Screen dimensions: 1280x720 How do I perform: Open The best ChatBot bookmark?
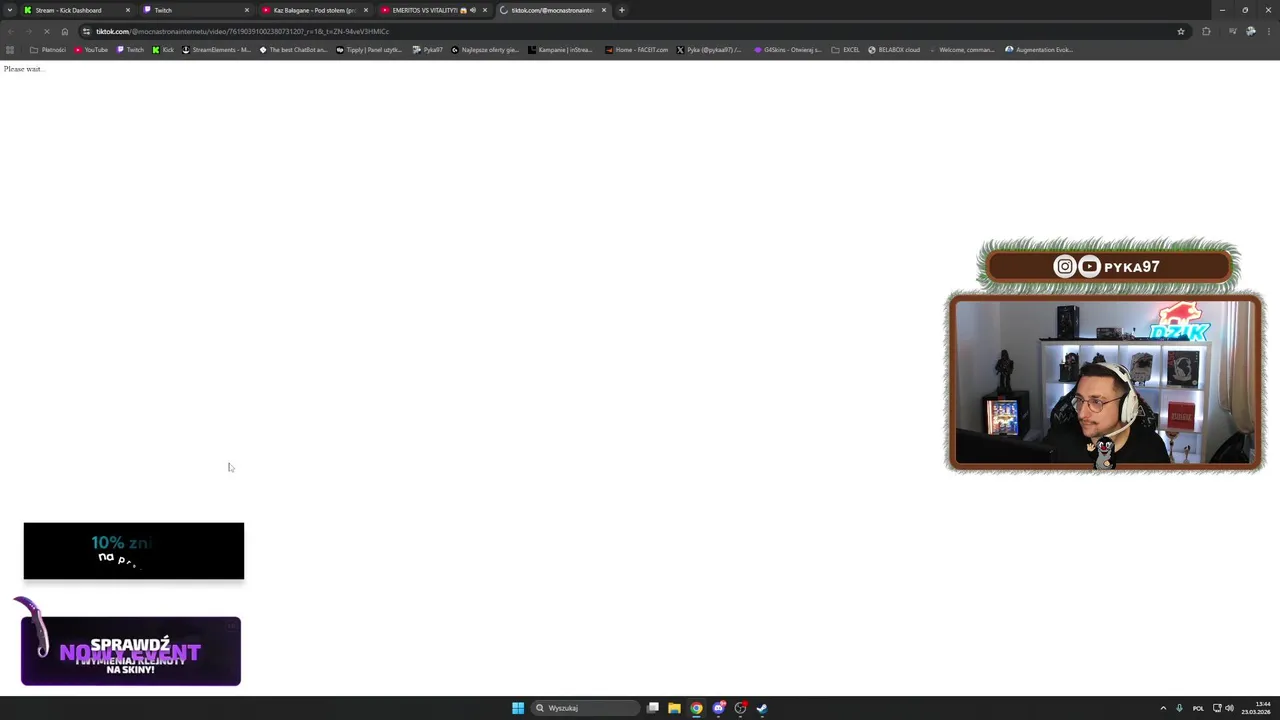293,50
